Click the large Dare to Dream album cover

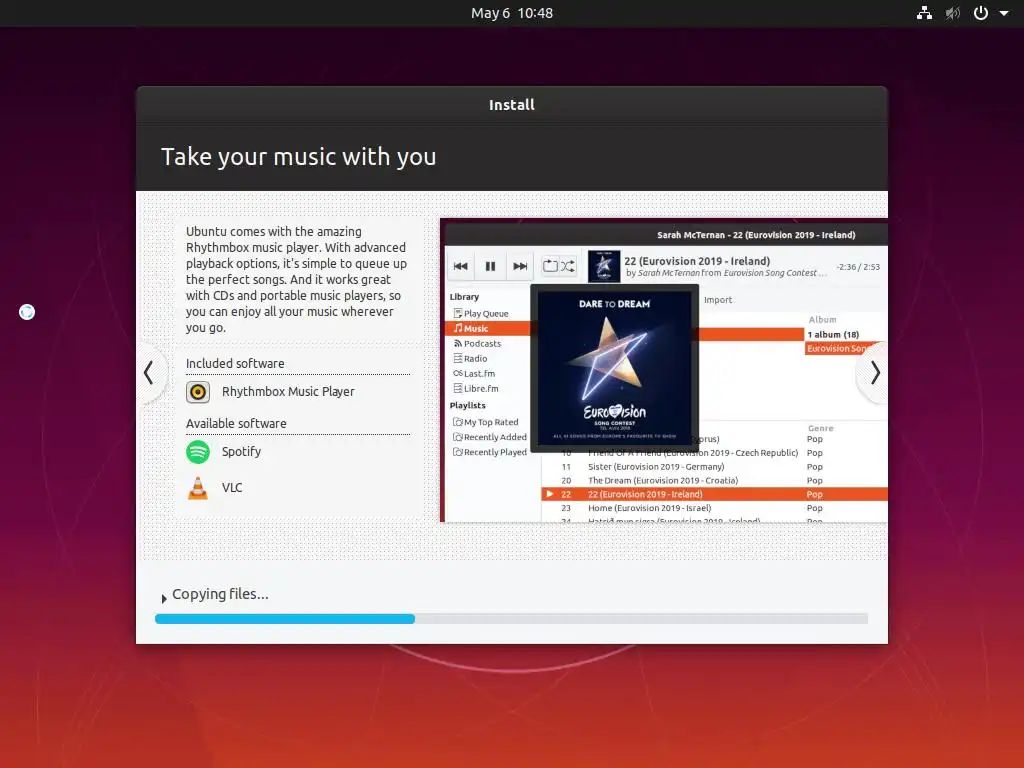click(615, 368)
